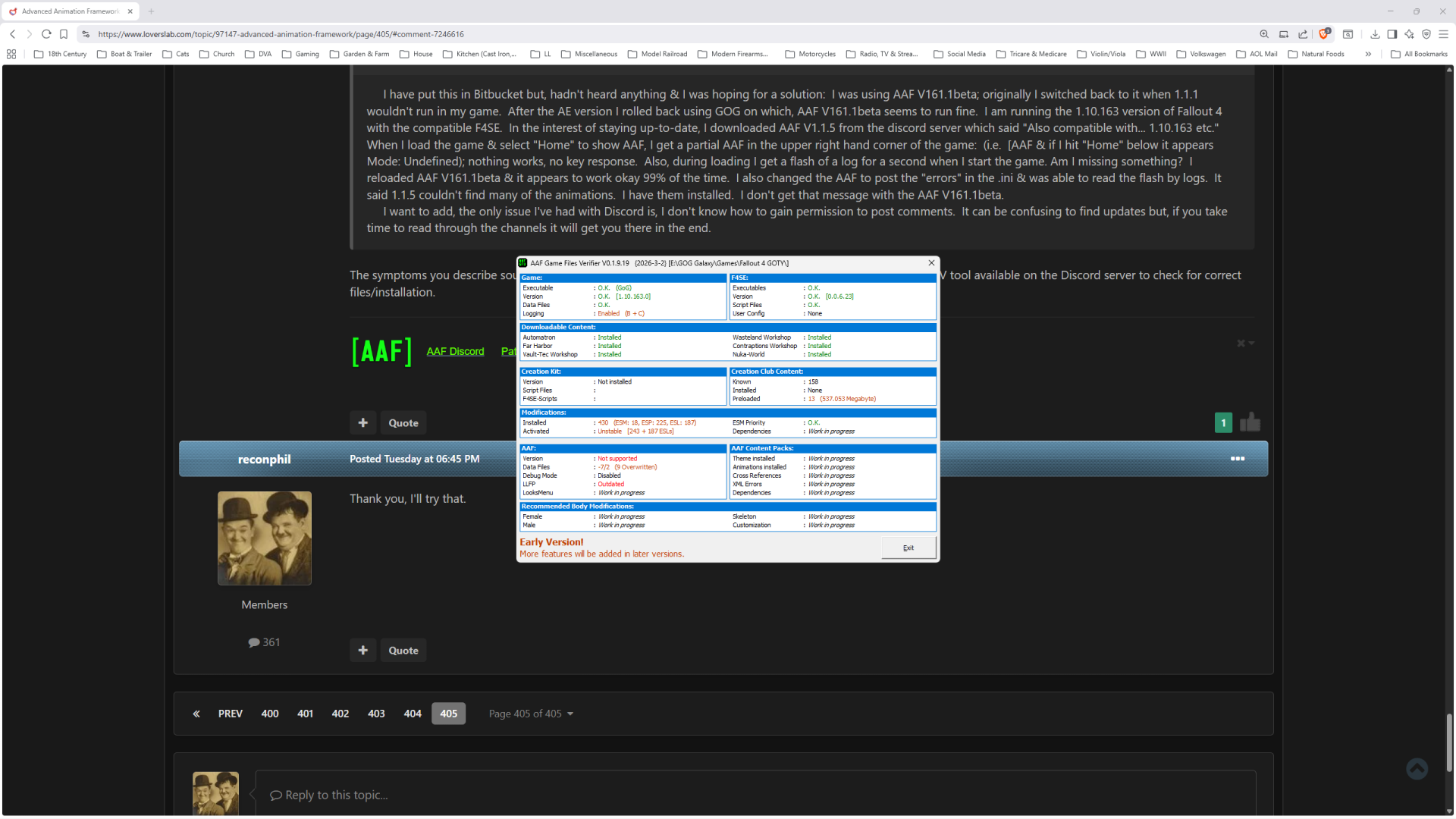Open the Church bookmark folder
Image resolution: width=1456 pixels, height=819 pixels.
click(x=217, y=54)
